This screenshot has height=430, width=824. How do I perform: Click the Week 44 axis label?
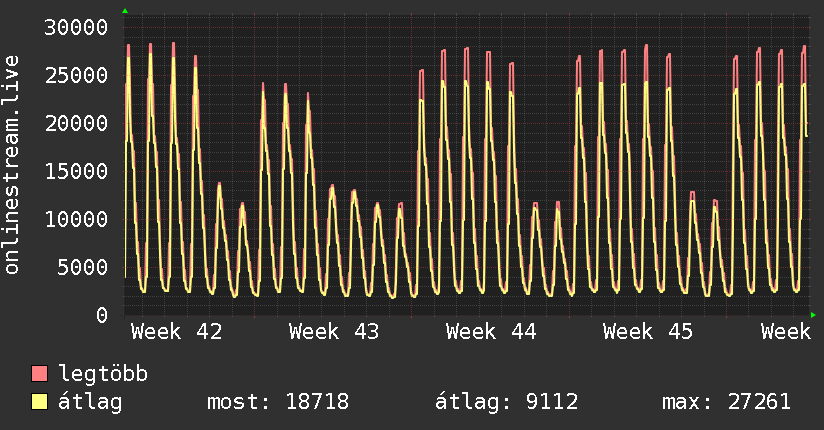491,331
